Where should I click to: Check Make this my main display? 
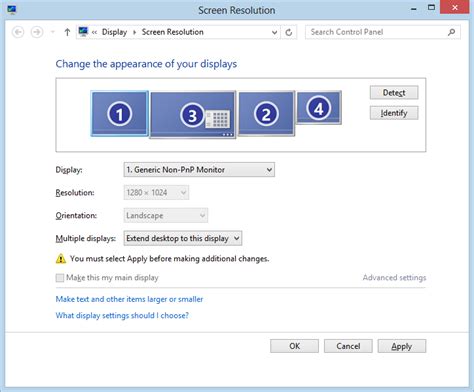60,278
